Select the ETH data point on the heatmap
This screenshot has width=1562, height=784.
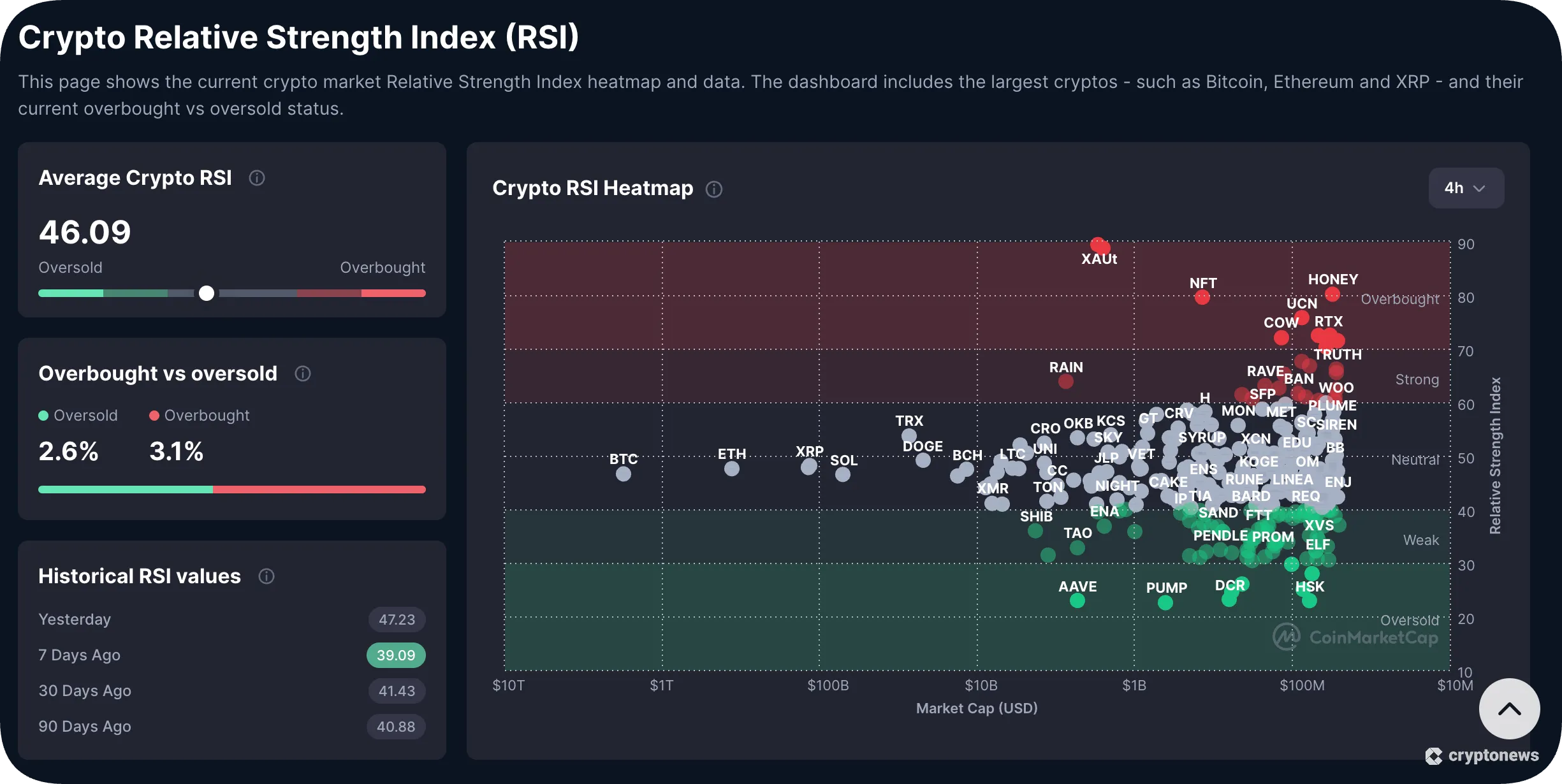click(731, 468)
